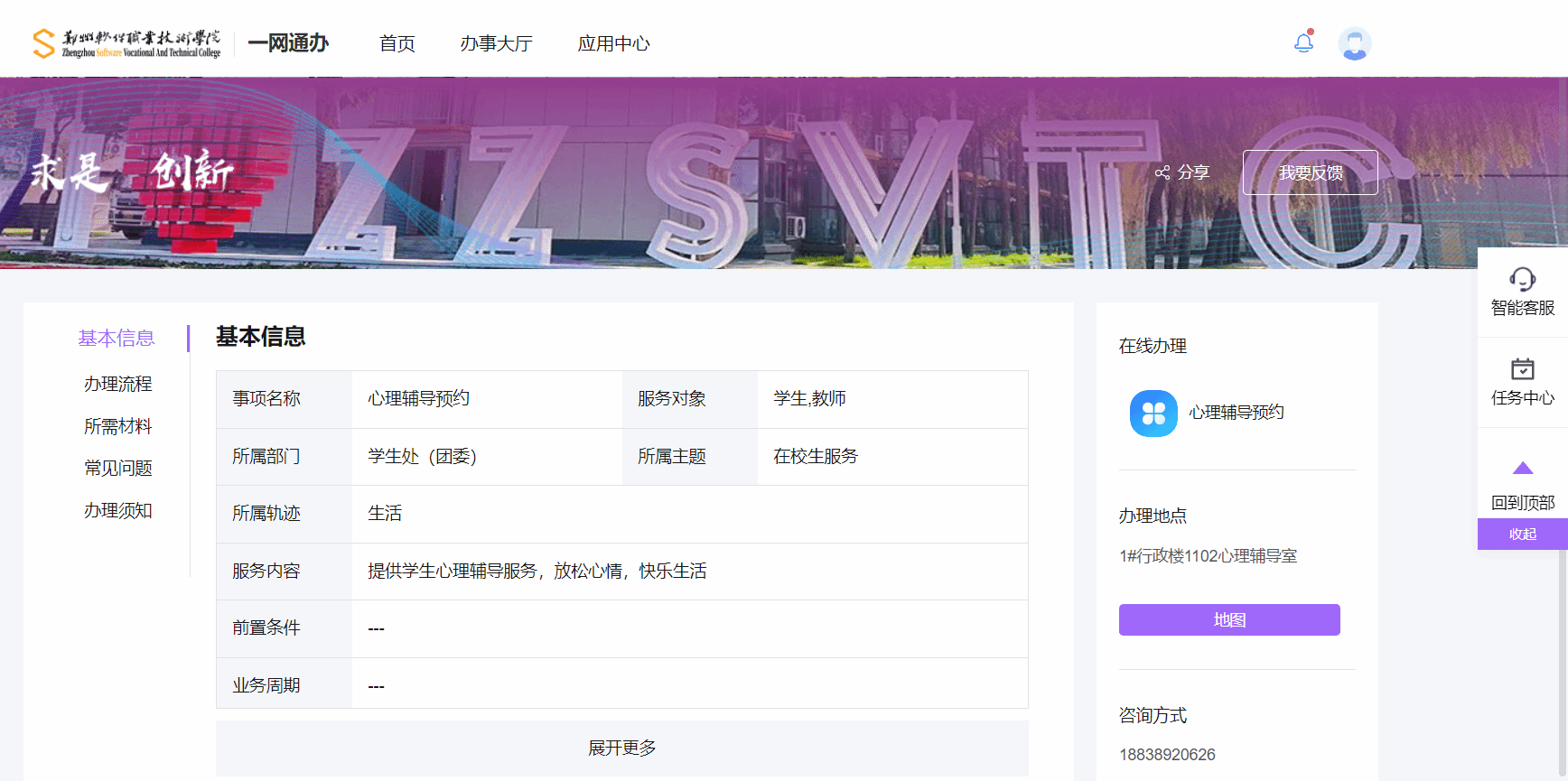The width and height of the screenshot is (1568, 781).
Task: Expand more details with 展开更多
Action: [x=621, y=748]
